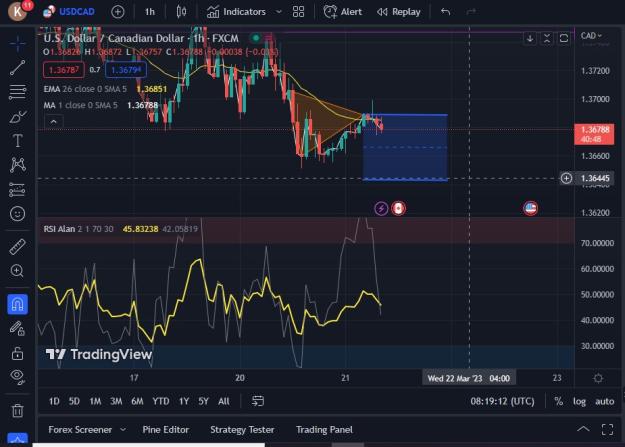Image resolution: width=625 pixels, height=447 pixels.
Task: Set the date range to YTD
Action: (161, 401)
